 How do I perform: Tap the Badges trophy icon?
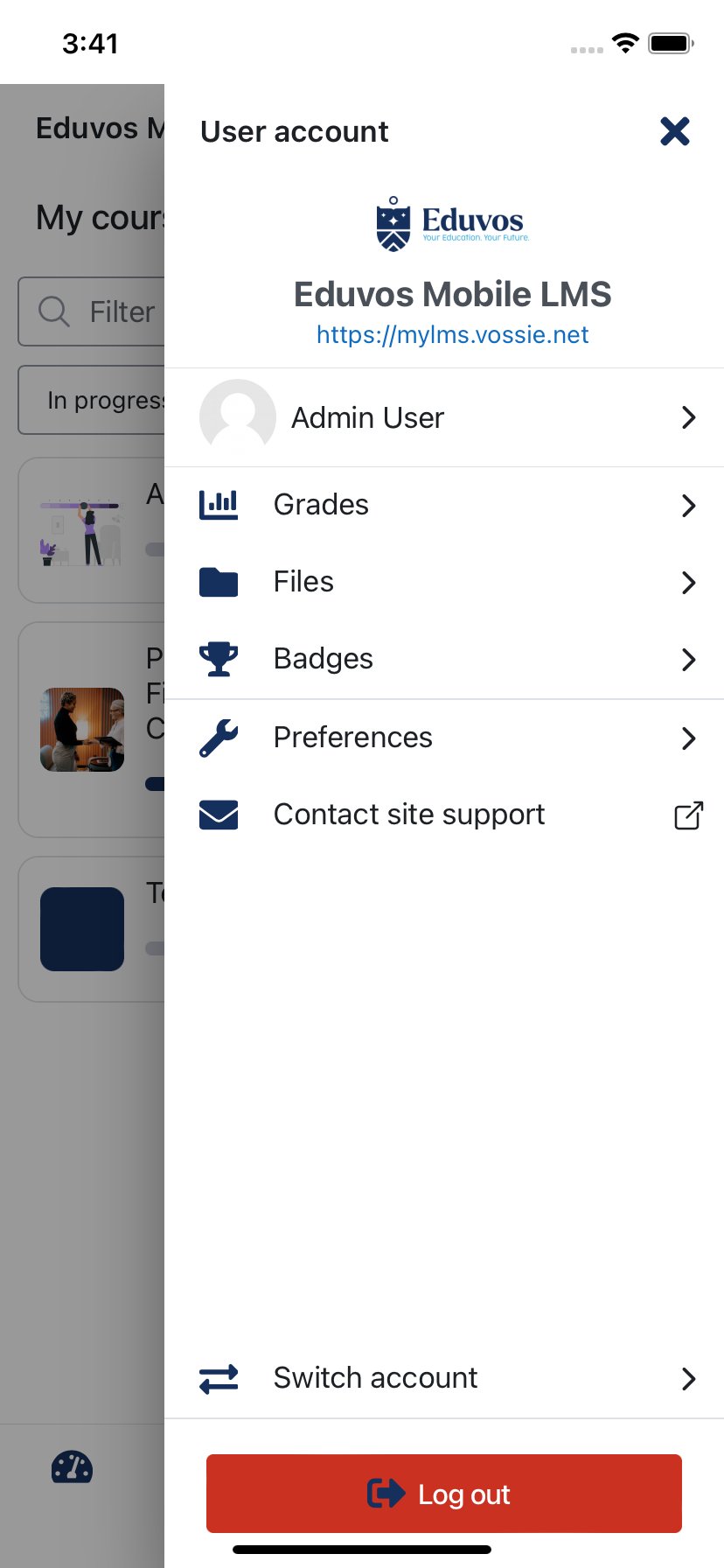[219, 659]
